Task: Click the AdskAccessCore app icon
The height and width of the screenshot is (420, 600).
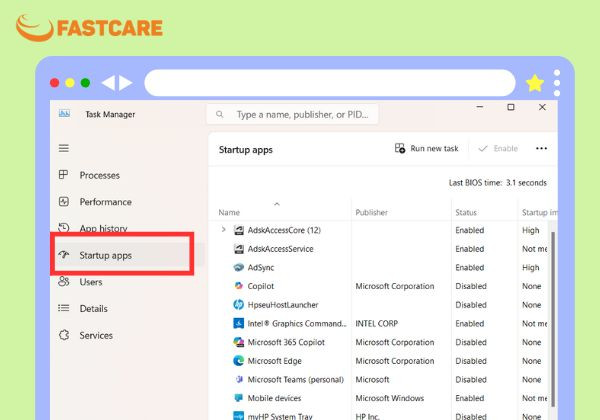Action: point(239,230)
